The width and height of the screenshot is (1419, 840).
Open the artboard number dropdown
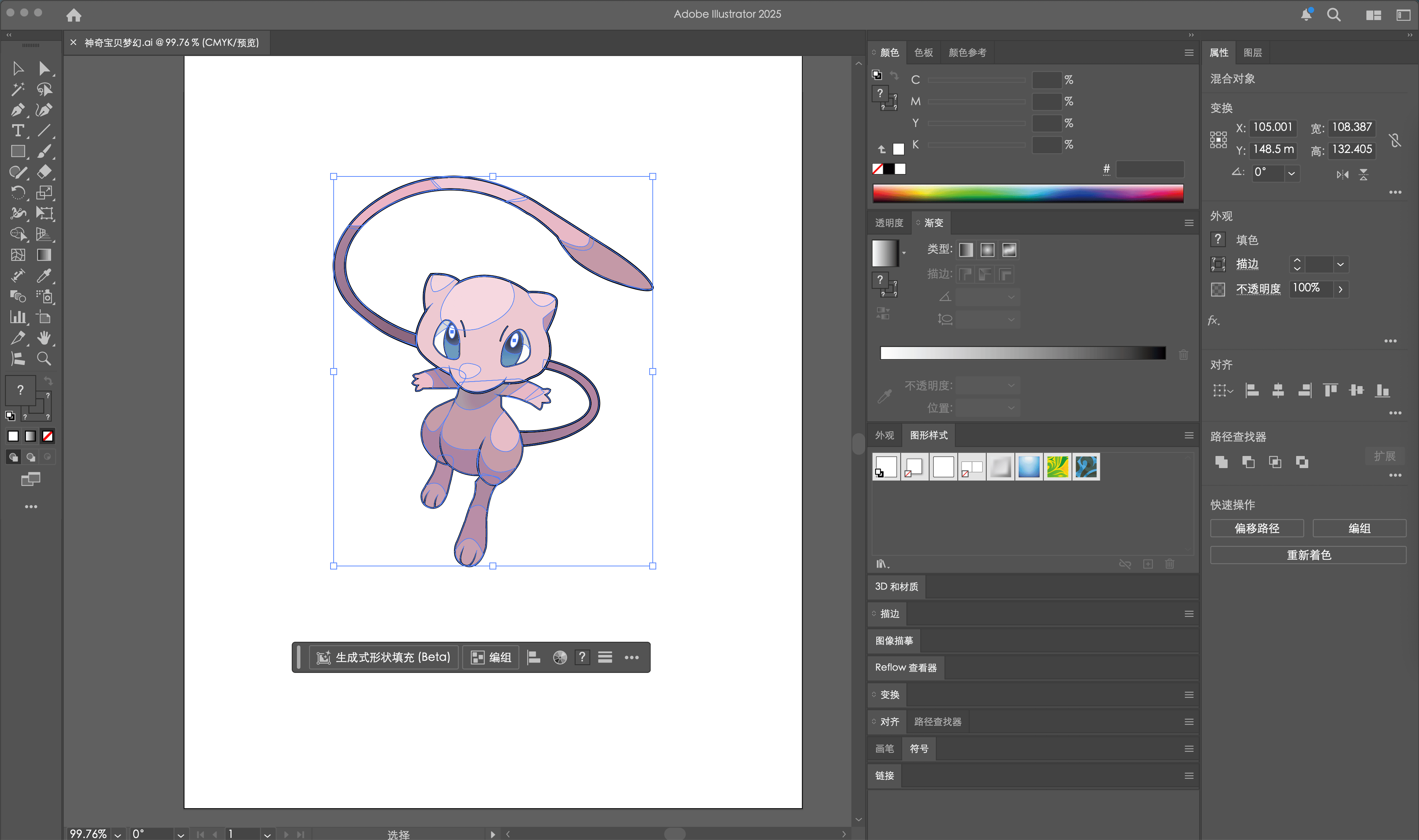(267, 834)
